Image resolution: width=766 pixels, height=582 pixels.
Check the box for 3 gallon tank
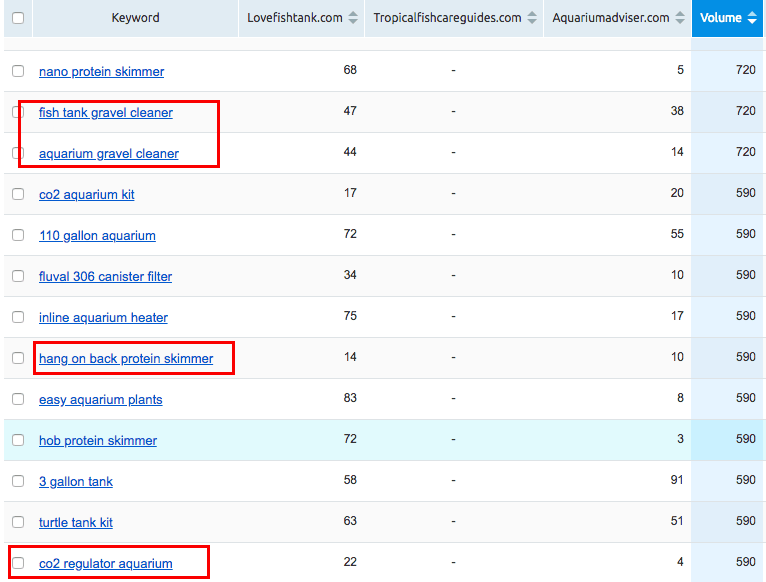(18, 481)
